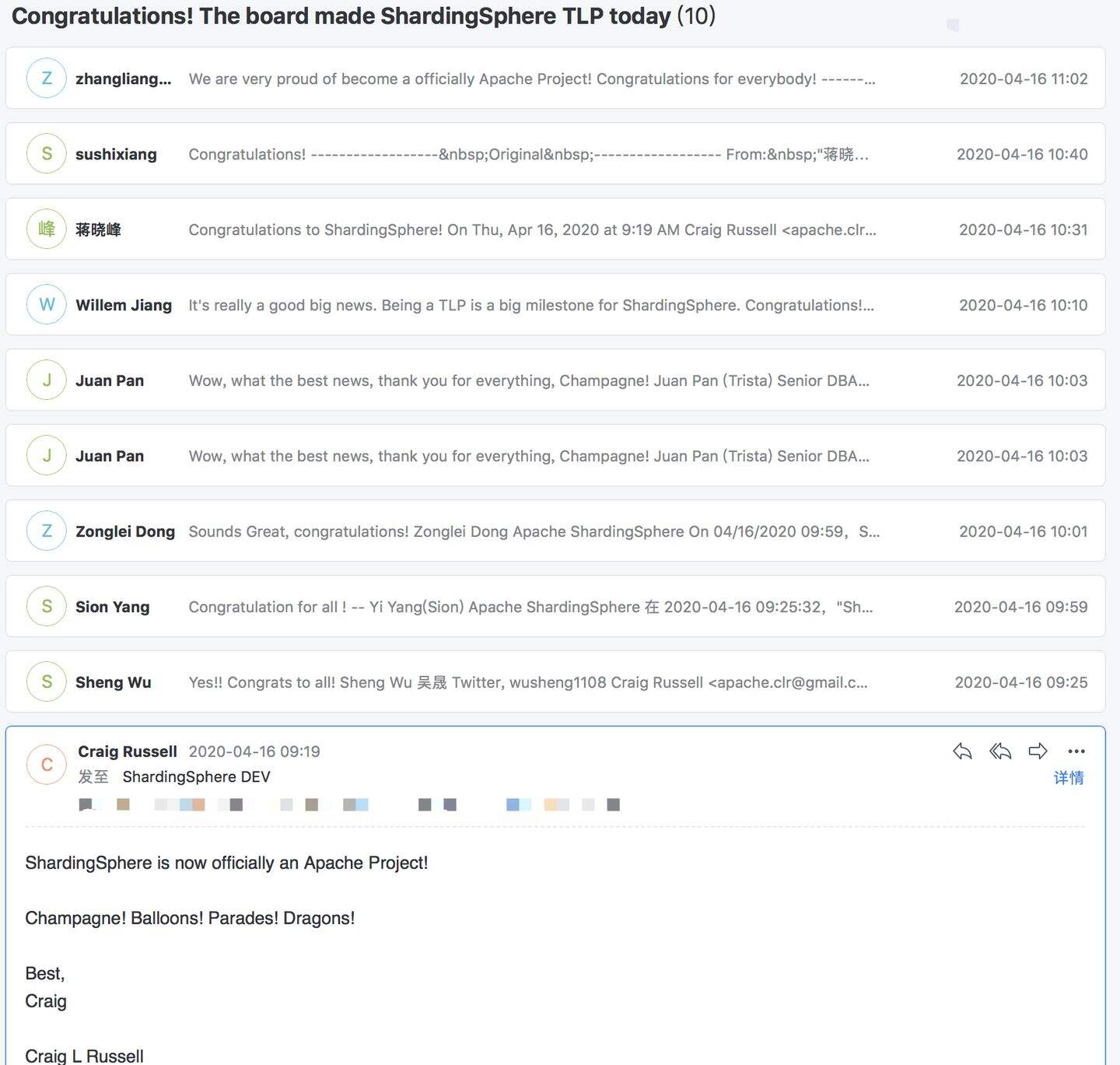Click Craig Russell's C avatar icon
The height and width of the screenshot is (1065, 1120).
click(47, 765)
